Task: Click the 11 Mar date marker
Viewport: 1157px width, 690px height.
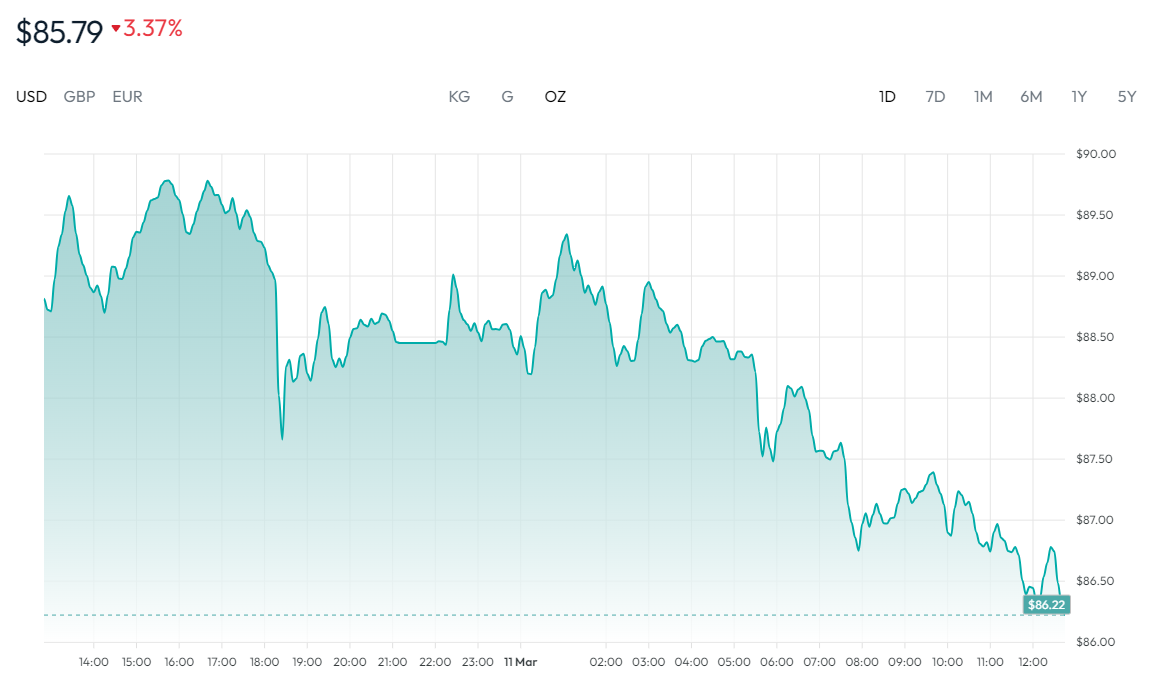Action: pyautogui.click(x=521, y=662)
